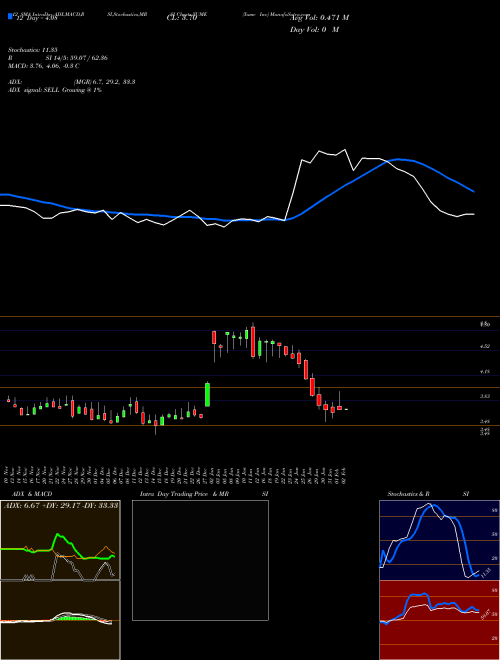The height and width of the screenshot is (660, 500).
Task: Click the 'ADX signal: SELL Growing @ 1%' line
Action: tap(55, 90)
